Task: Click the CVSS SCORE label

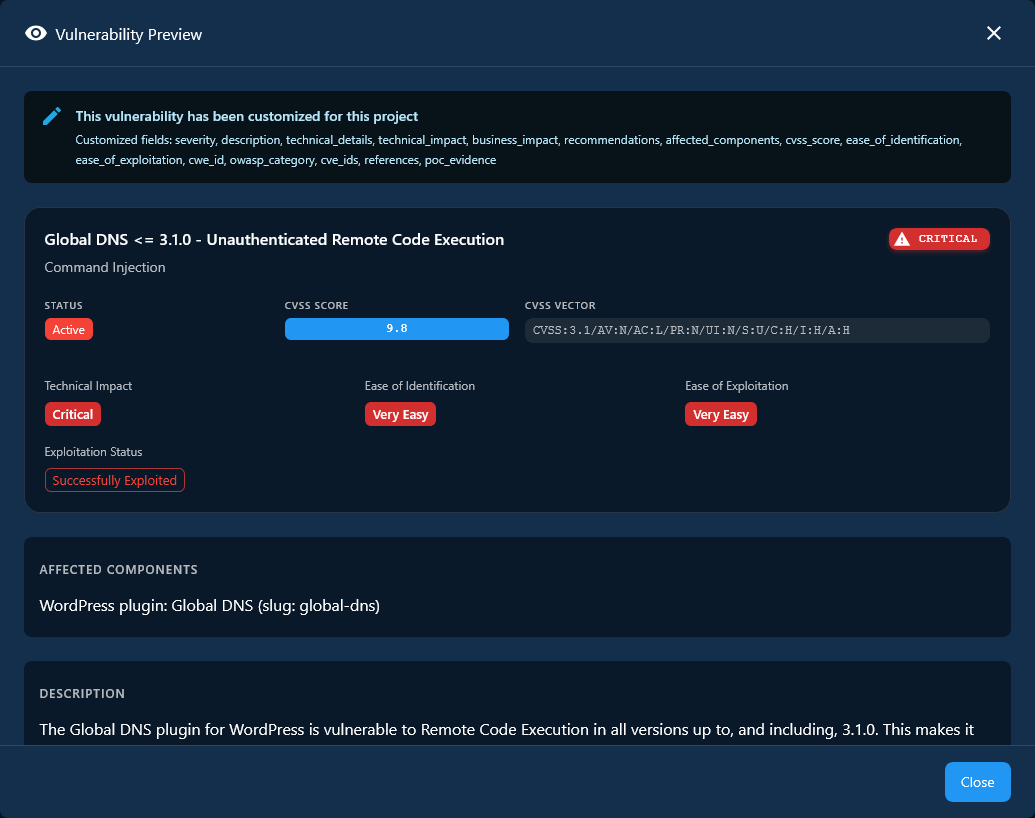Action: 316,306
